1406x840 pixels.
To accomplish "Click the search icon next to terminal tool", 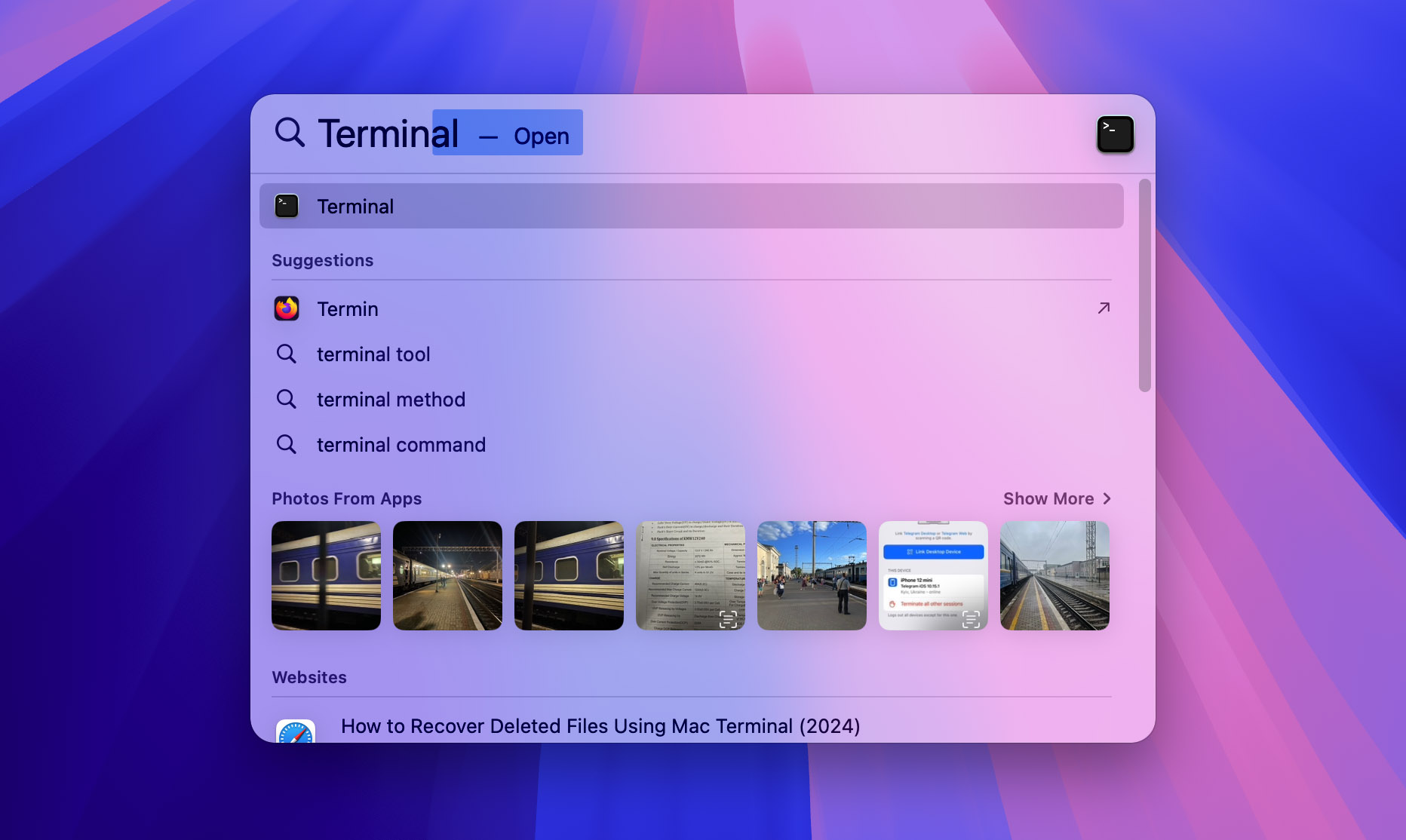I will point(286,354).
